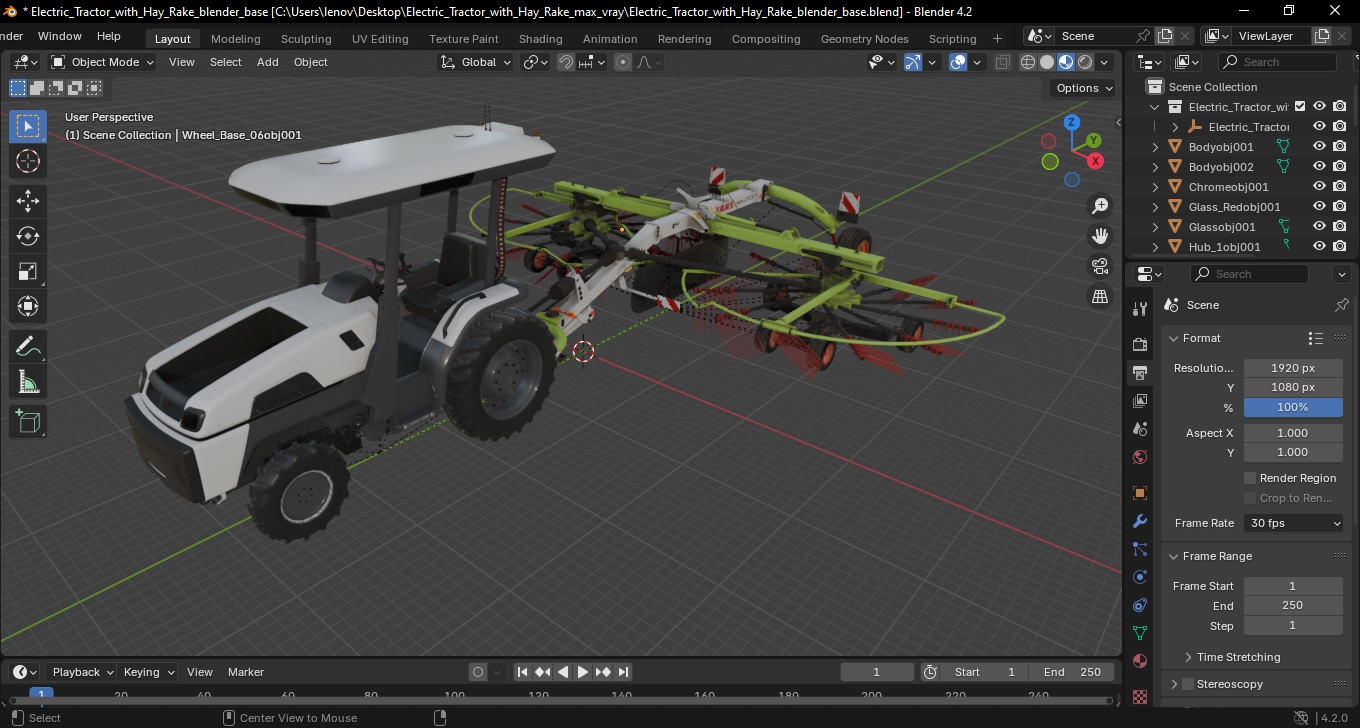Open the Window menu

[60, 36]
